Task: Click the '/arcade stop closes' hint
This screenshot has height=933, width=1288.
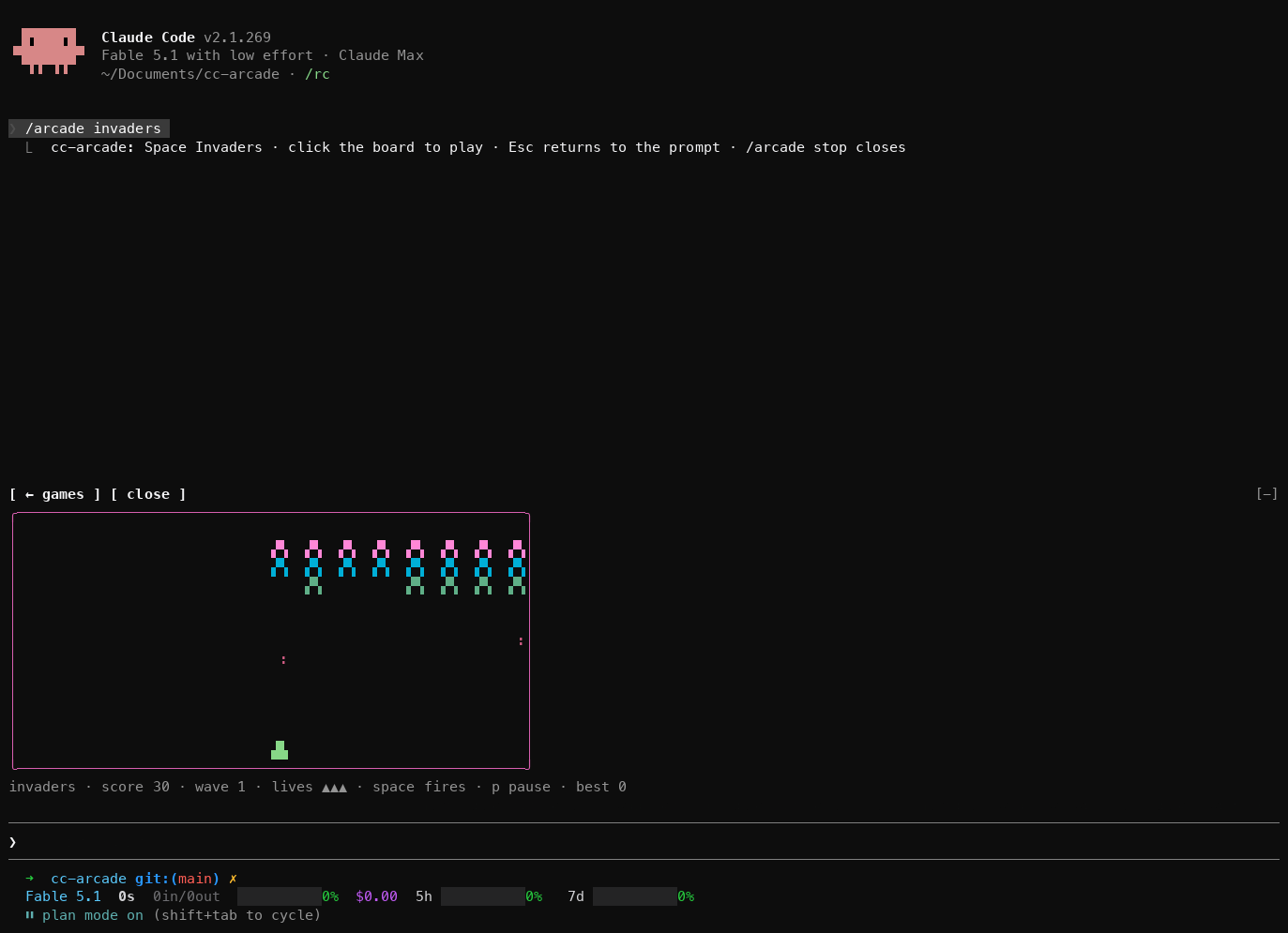Action: pos(826,147)
